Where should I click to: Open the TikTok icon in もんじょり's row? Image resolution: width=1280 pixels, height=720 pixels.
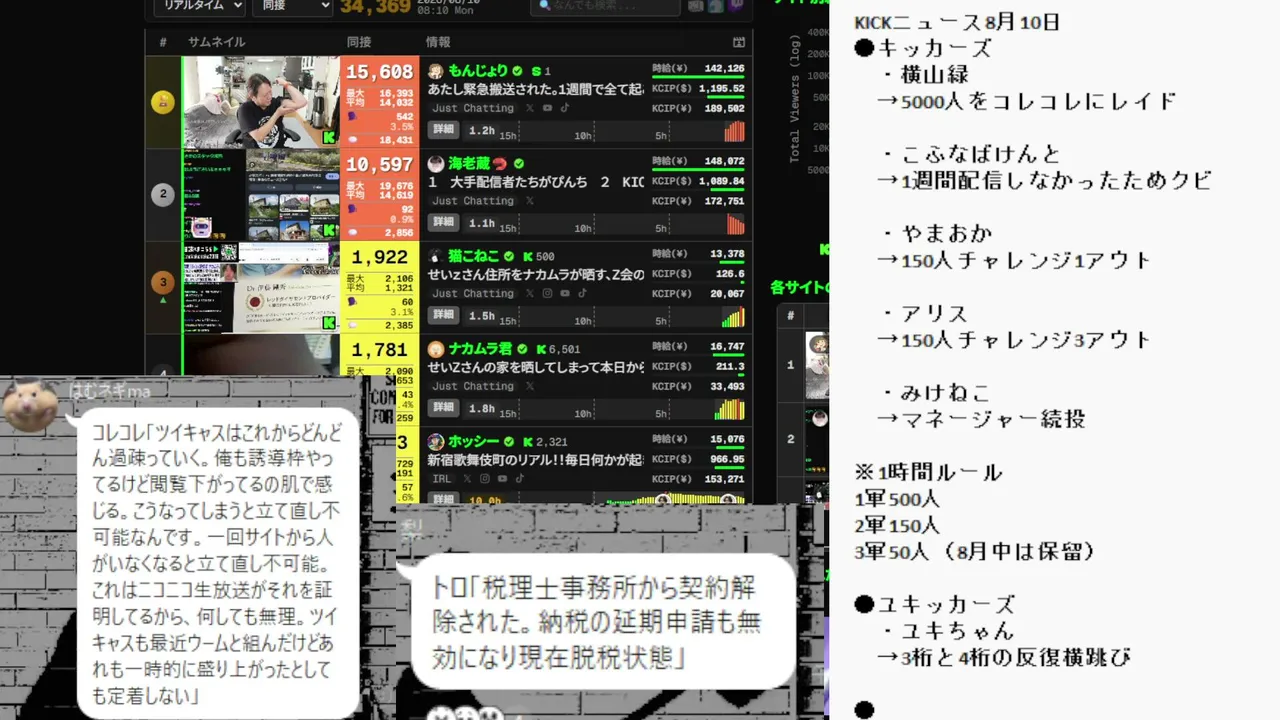click(565, 108)
